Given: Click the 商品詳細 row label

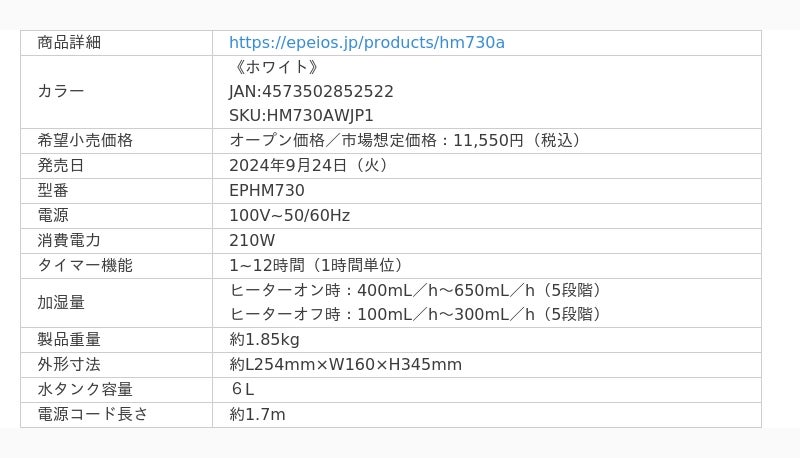Looking at the screenshot, I should coord(69,42).
